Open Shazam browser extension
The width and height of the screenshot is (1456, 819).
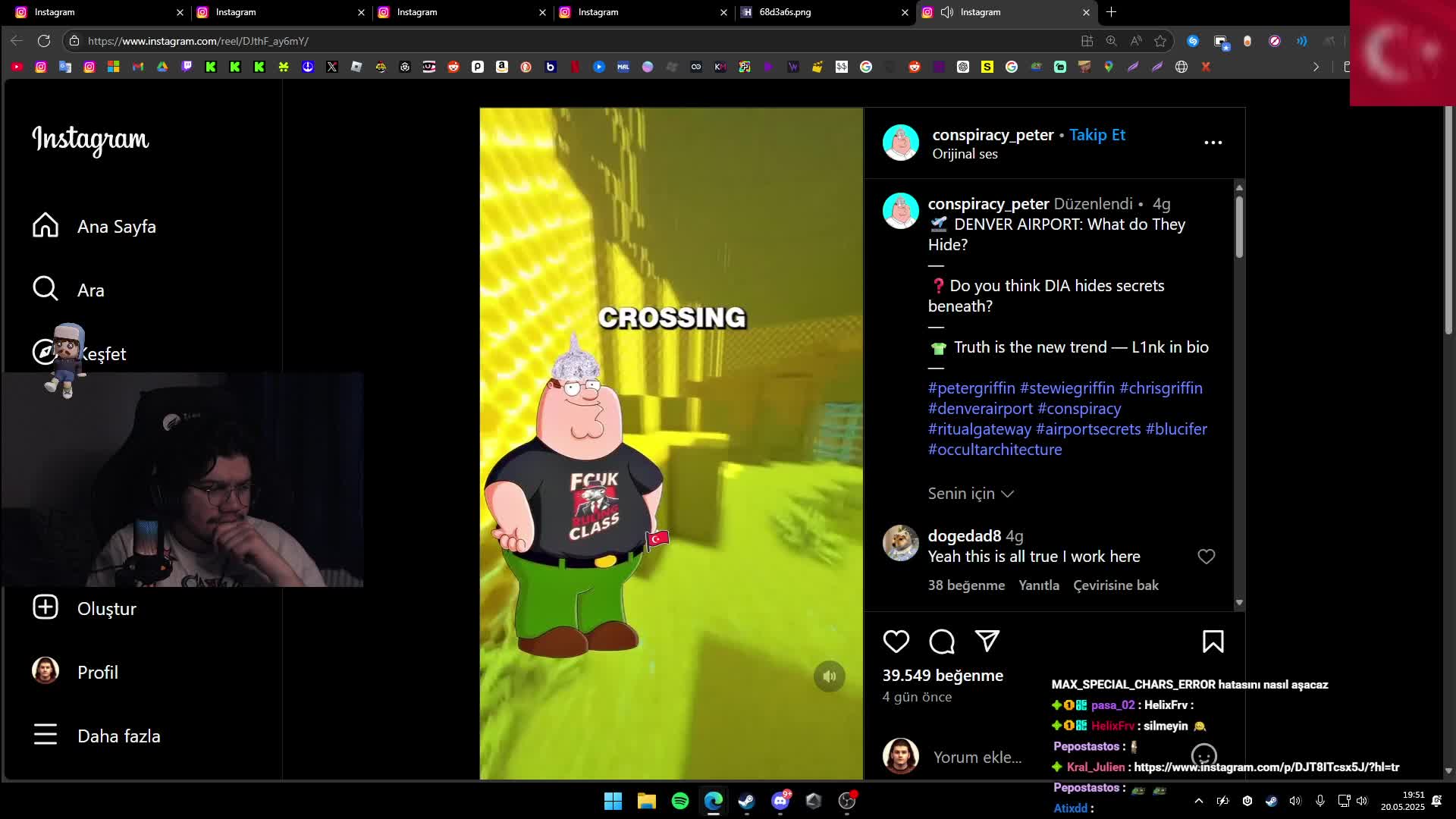point(1193,41)
